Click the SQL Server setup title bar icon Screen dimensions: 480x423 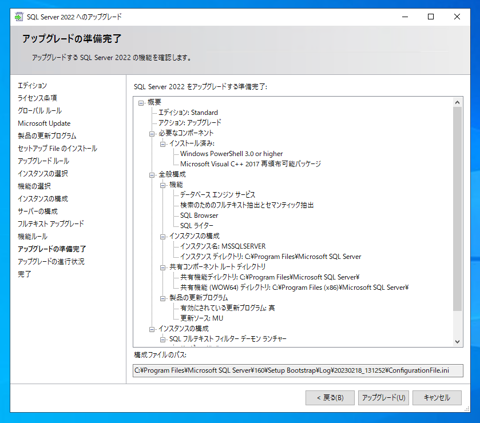click(19, 17)
